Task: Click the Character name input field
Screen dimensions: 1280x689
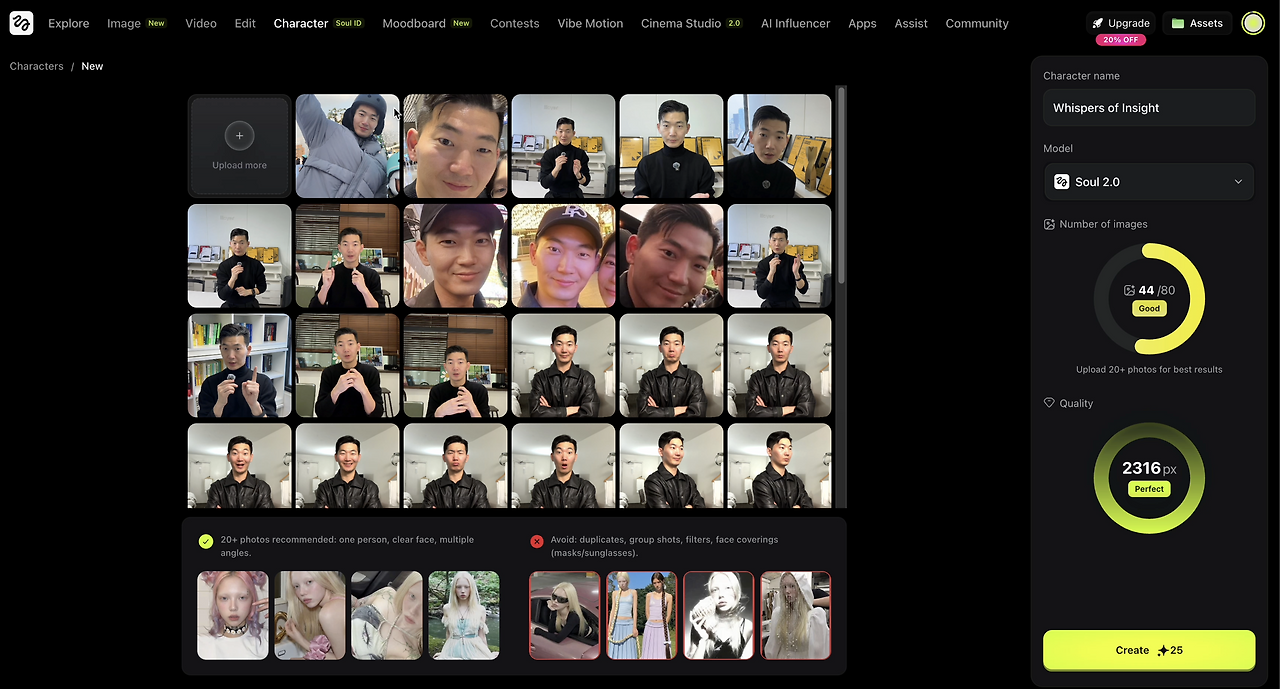Action: pyautogui.click(x=1148, y=107)
